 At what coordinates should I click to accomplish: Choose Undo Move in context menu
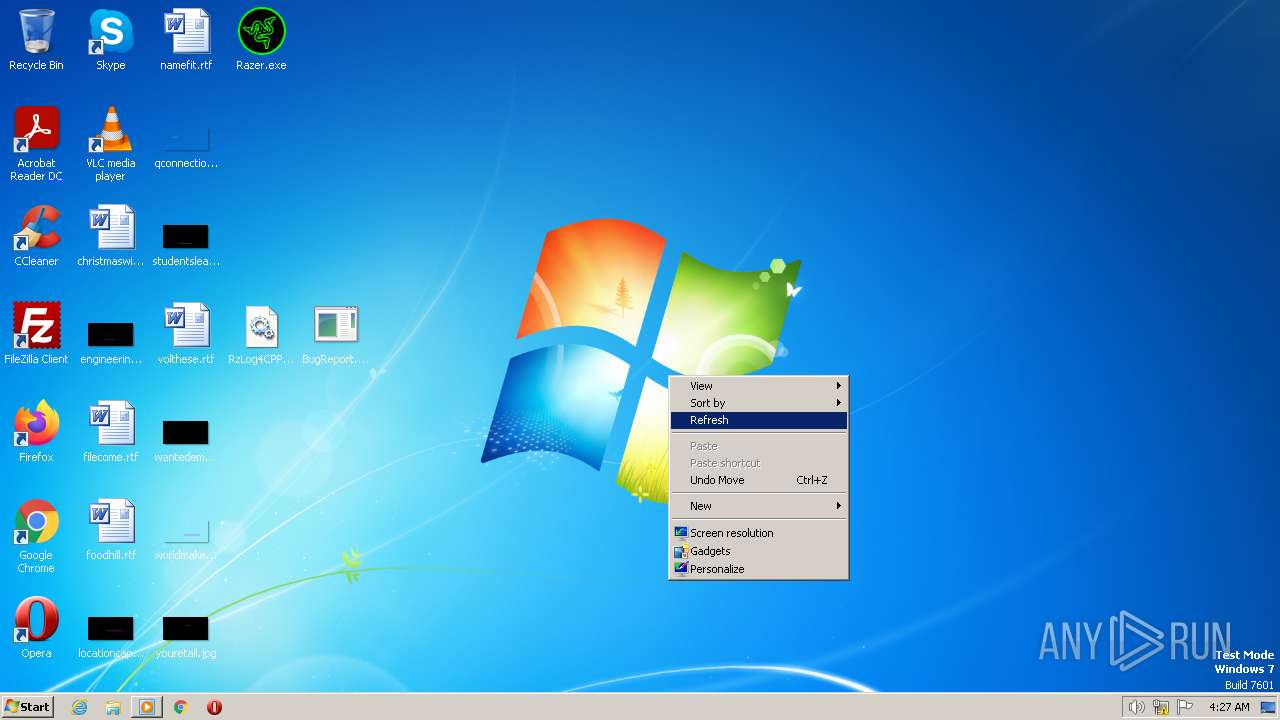pyautogui.click(x=758, y=480)
